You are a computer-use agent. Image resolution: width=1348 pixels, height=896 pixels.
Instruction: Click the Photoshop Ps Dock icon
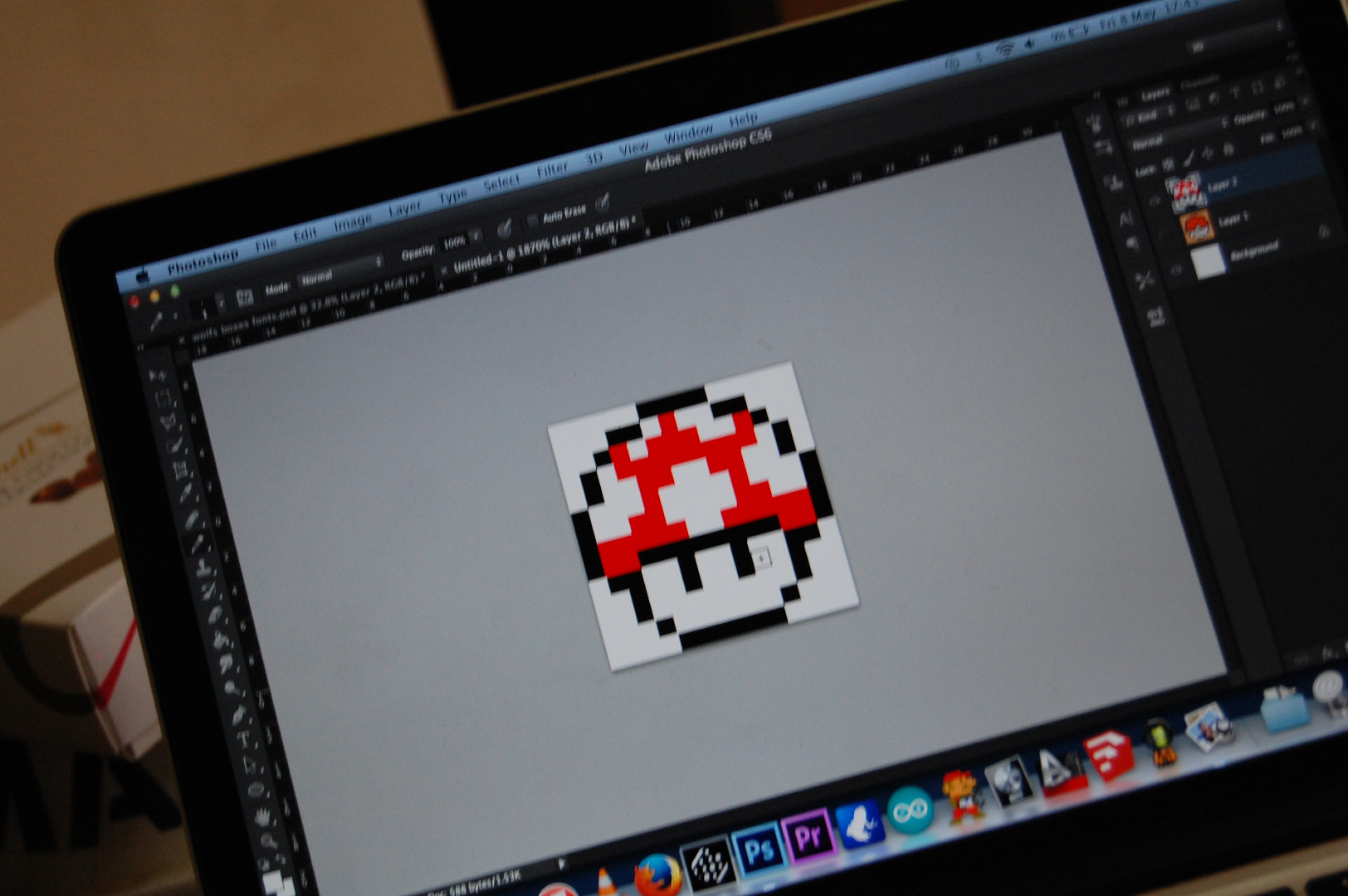pos(759,850)
